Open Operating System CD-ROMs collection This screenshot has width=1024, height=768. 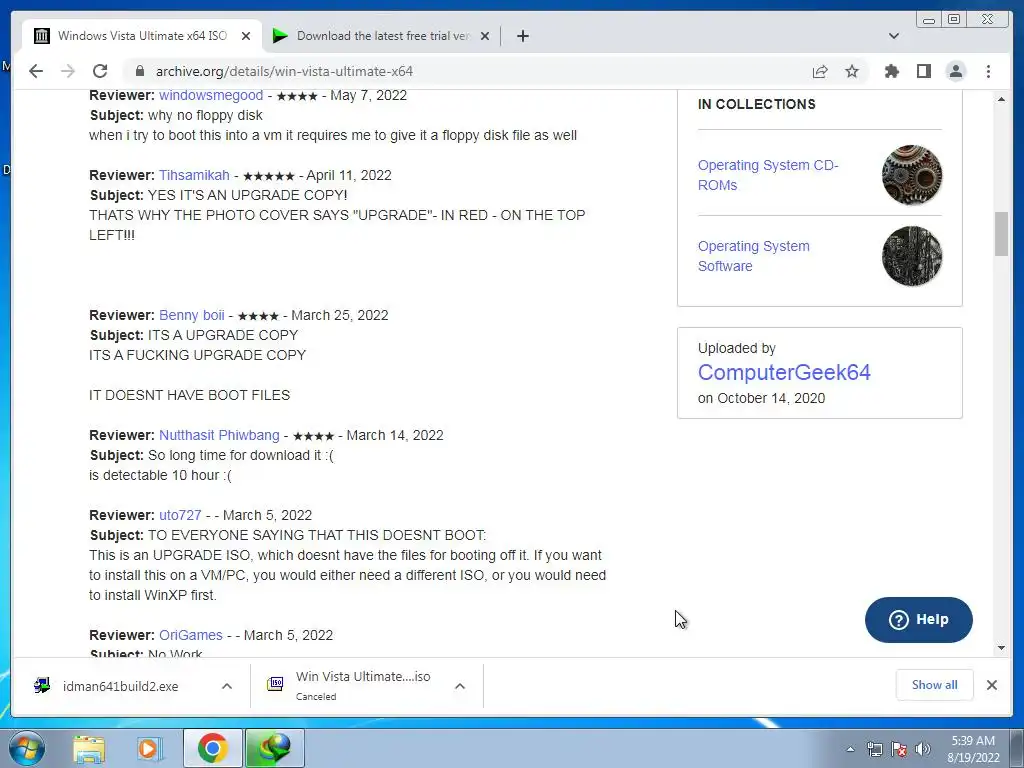[768, 175]
